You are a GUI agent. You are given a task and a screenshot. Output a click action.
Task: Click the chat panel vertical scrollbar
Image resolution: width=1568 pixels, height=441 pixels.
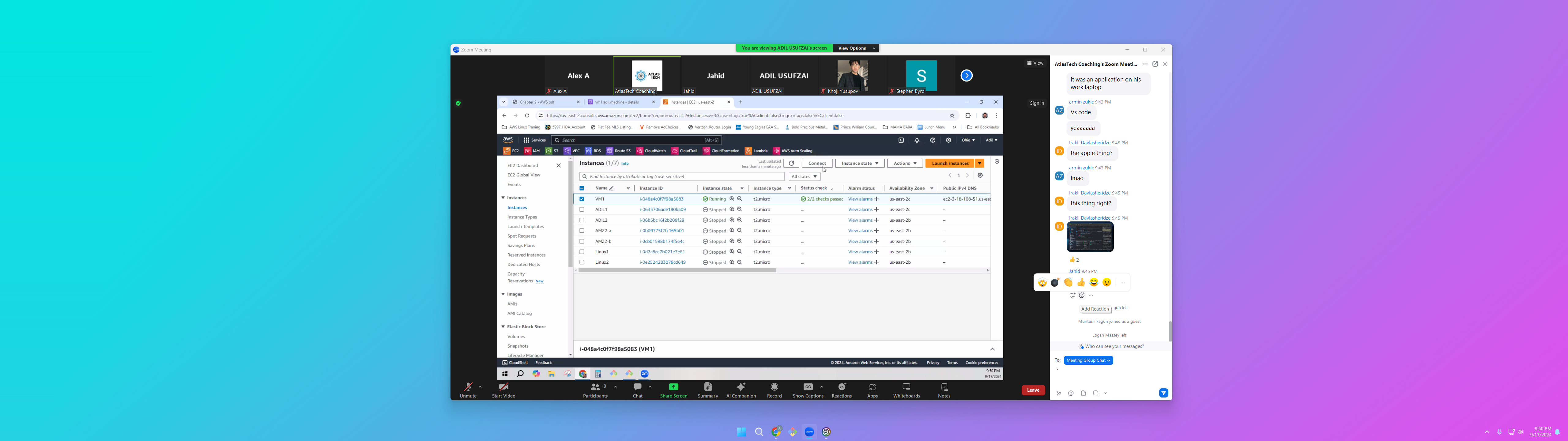(1170, 331)
